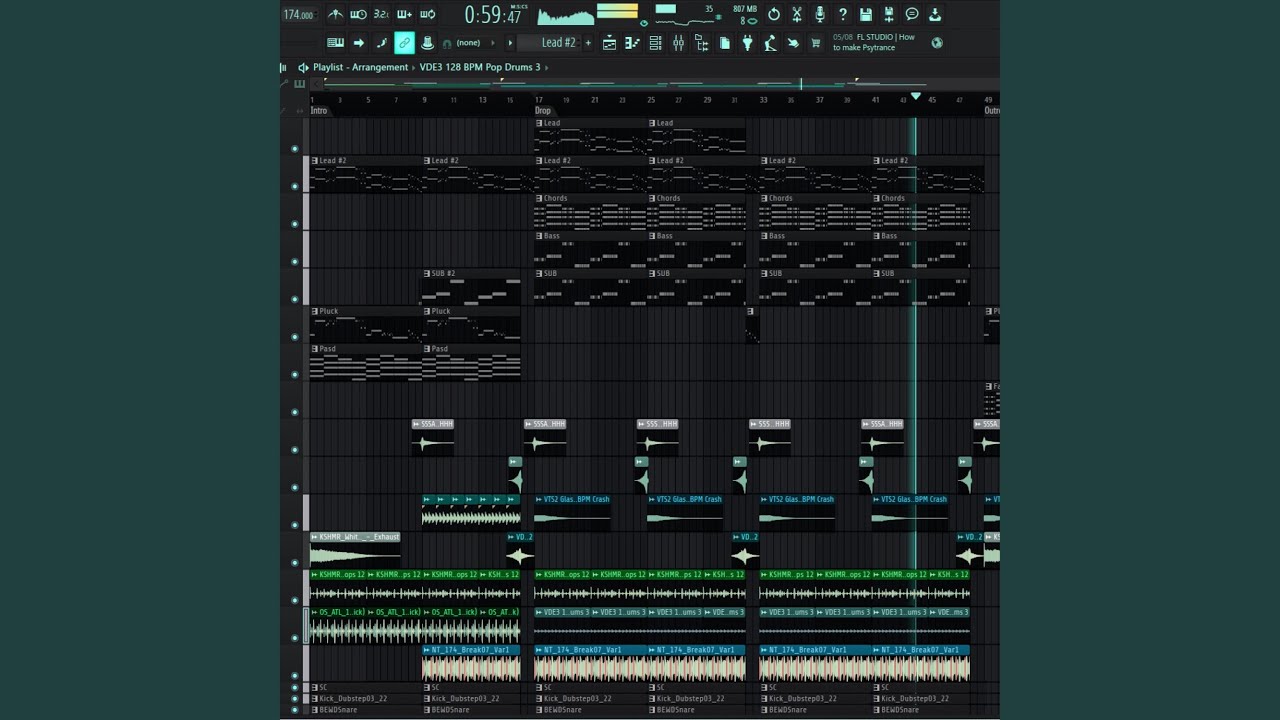
Task: Select the Drop timeline marker
Action: click(x=543, y=111)
